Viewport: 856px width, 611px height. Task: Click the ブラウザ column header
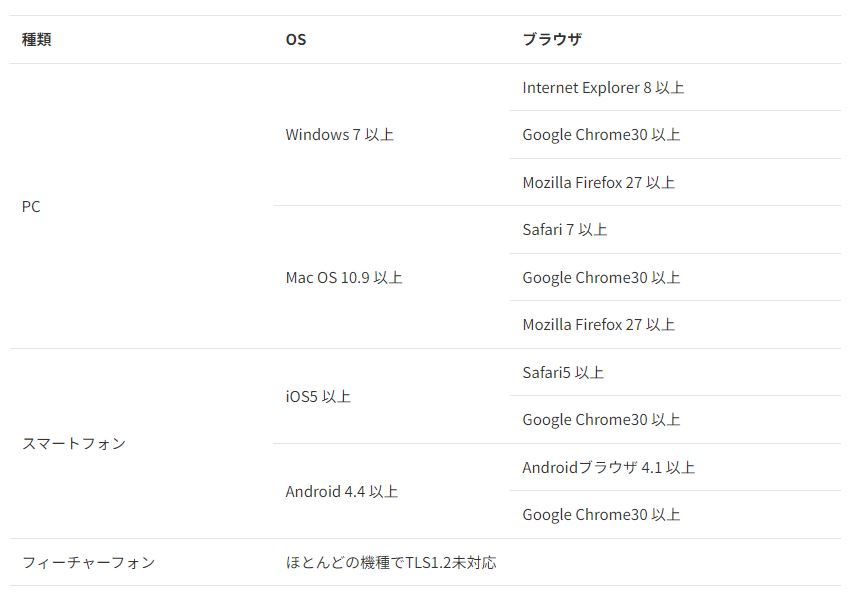point(552,39)
